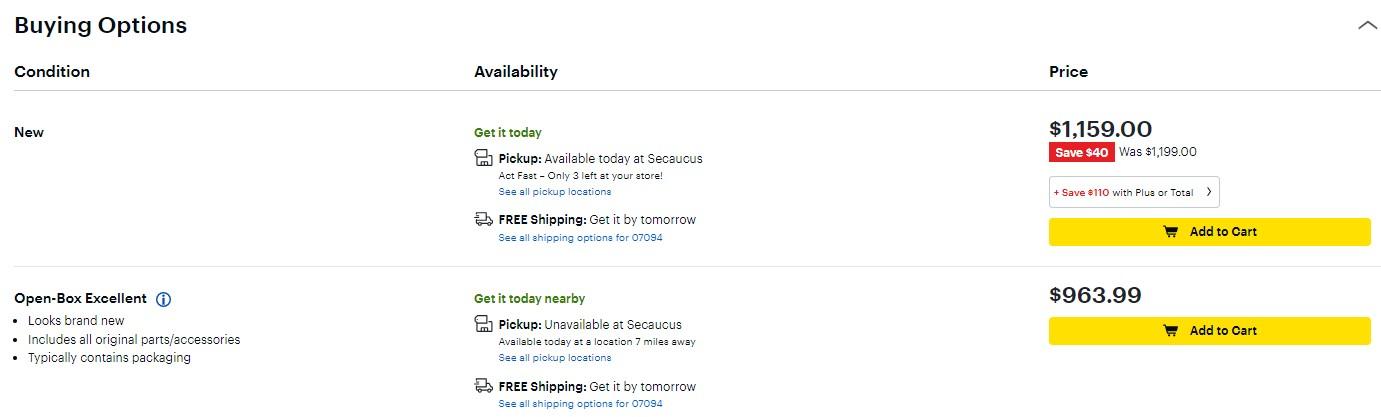The width and height of the screenshot is (1381, 417).
Task: Open the Save $110 with Plus or Total offer
Action: pyautogui.click(x=1125, y=192)
